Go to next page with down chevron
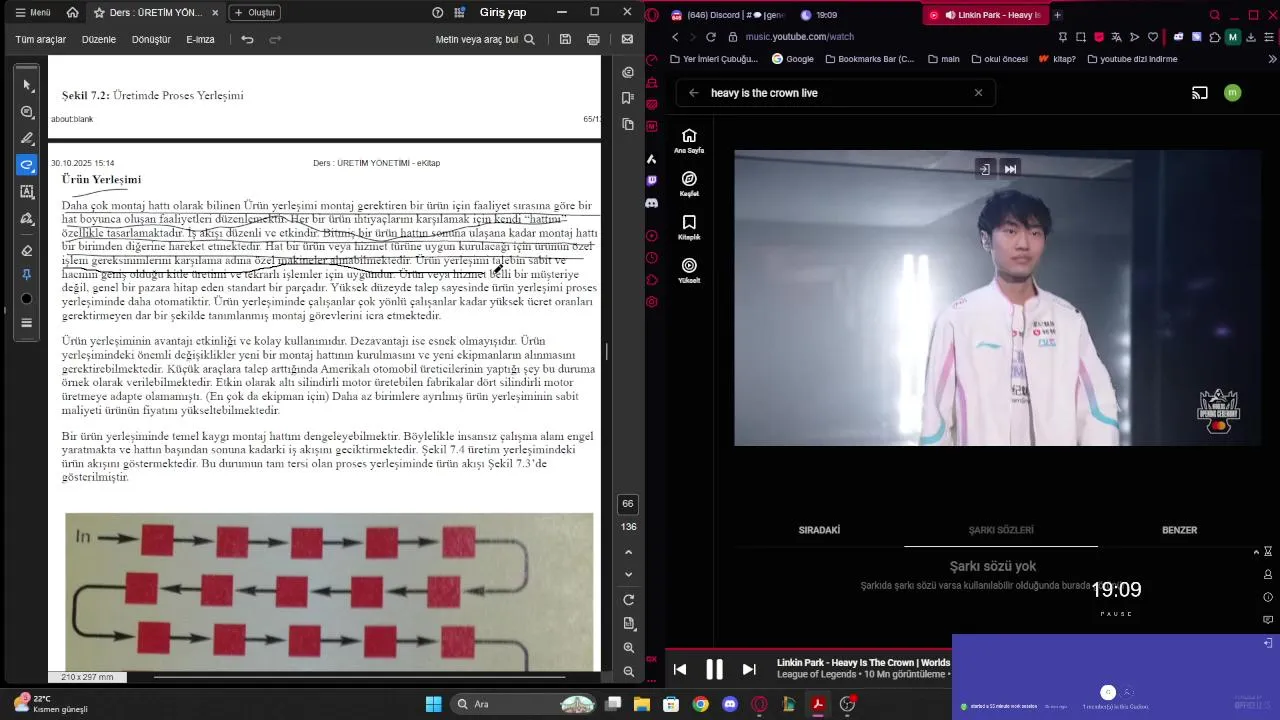This screenshot has width=1280, height=720. pos(628,574)
